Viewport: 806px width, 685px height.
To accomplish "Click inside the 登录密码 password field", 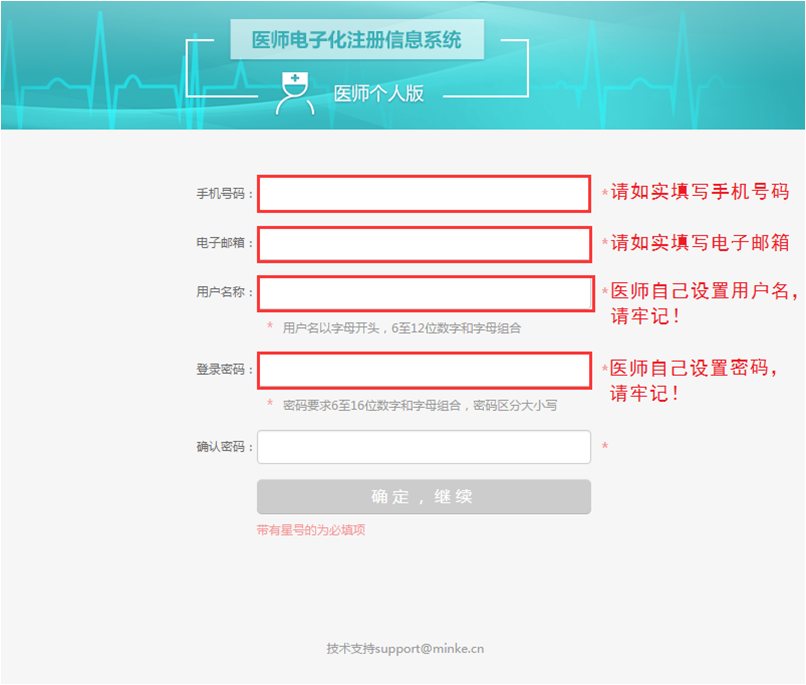I will point(423,370).
